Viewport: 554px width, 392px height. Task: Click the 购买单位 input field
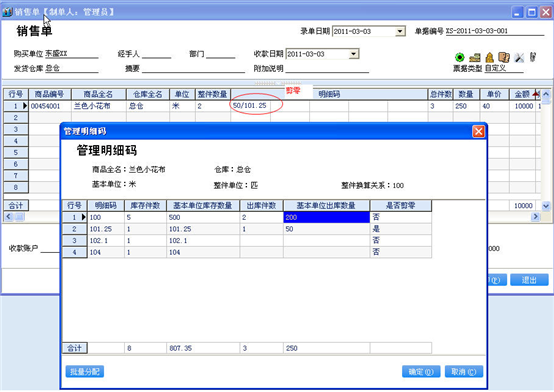72,54
